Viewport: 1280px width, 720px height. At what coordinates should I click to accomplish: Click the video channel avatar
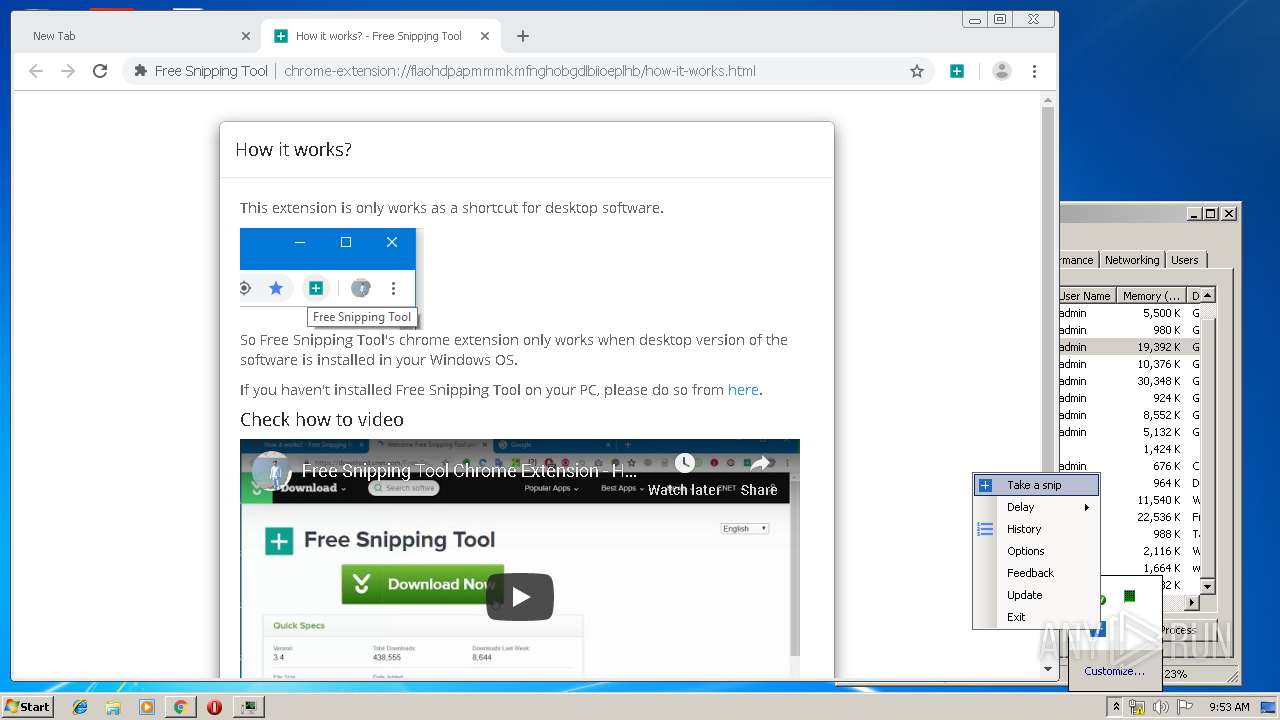pyautogui.click(x=271, y=471)
